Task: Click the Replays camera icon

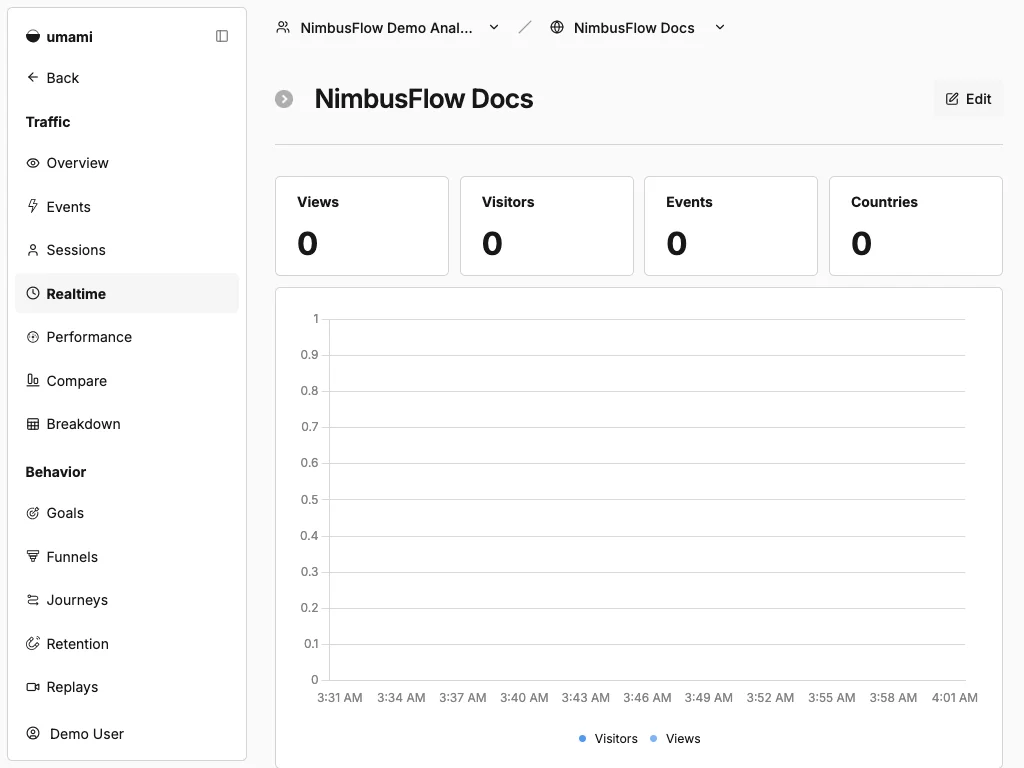Action: coord(33,687)
